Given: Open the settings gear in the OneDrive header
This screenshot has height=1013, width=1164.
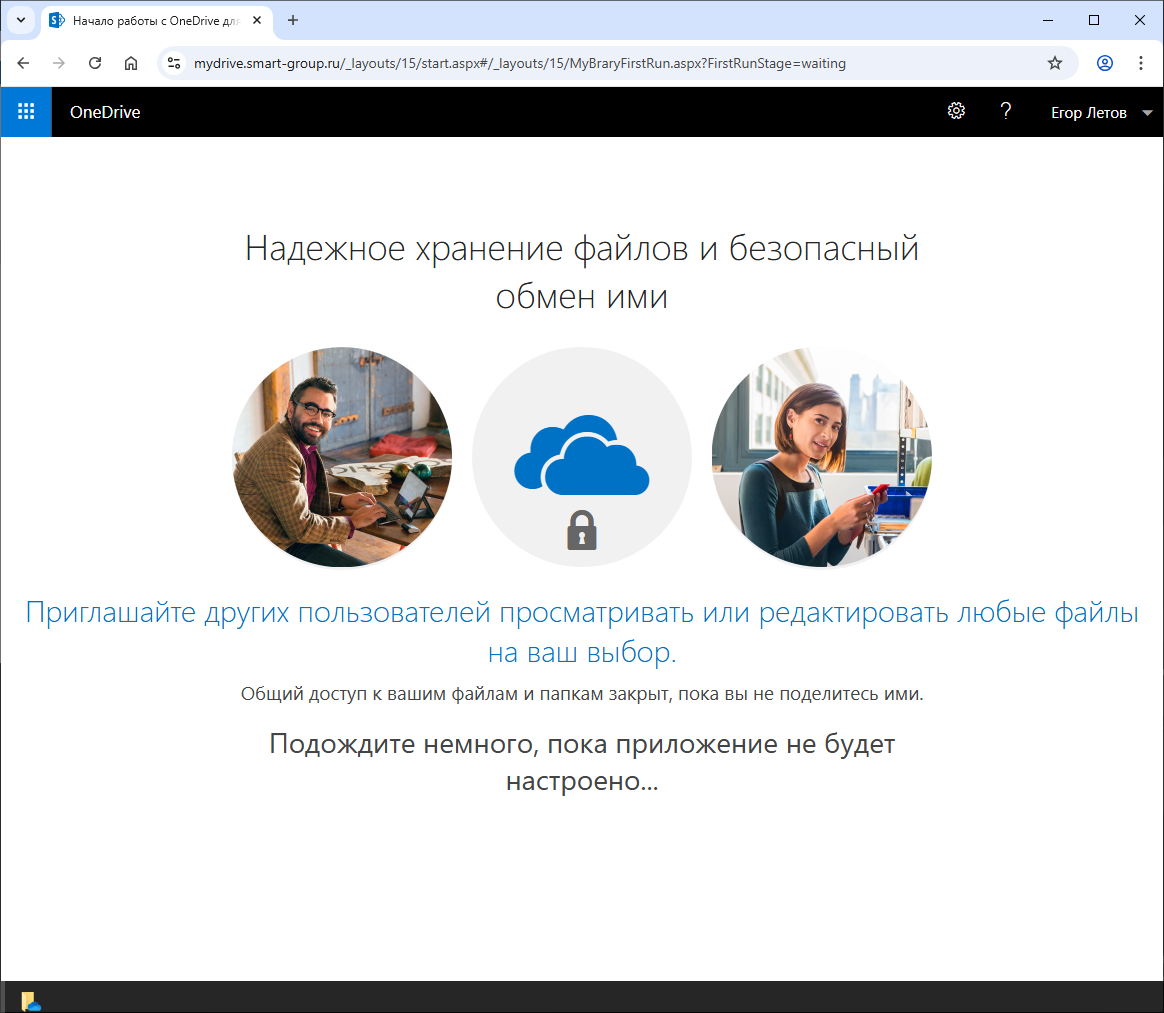Looking at the screenshot, I should (x=956, y=112).
